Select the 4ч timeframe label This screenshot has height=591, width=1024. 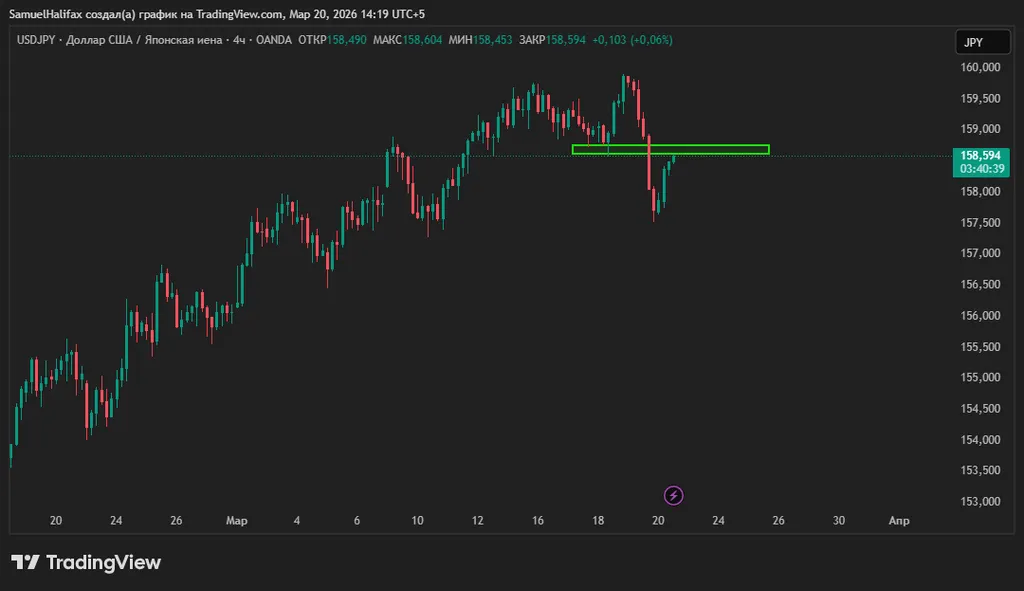pos(240,40)
